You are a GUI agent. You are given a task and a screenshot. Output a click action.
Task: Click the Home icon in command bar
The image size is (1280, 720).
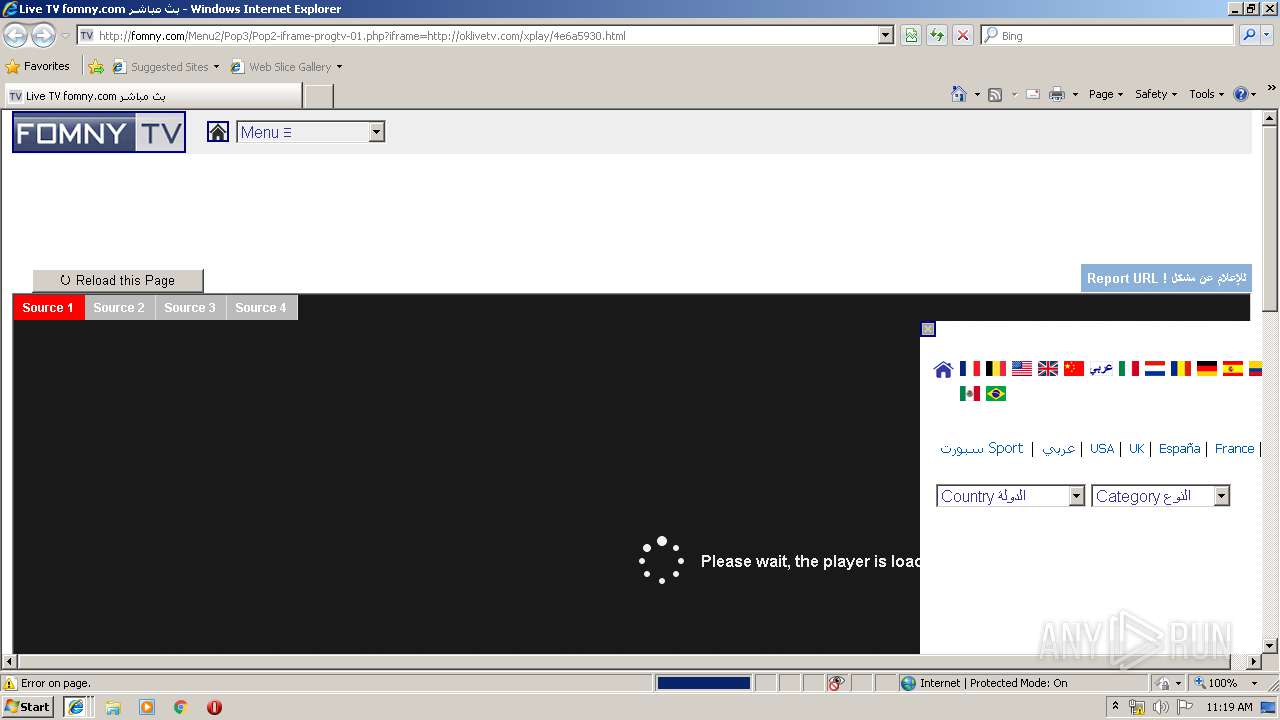(x=959, y=94)
